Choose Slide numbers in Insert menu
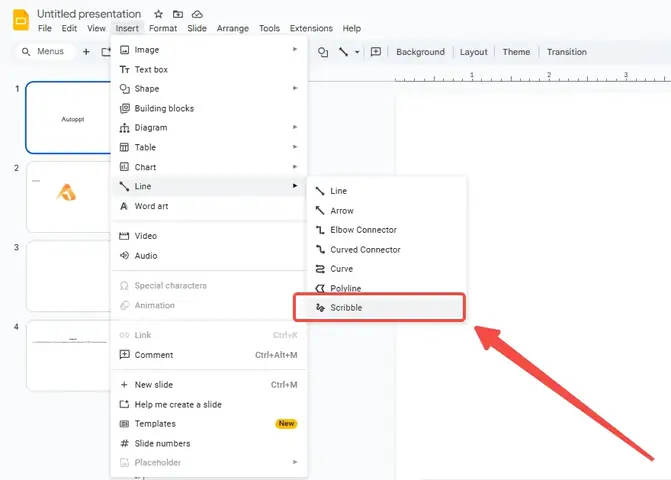 click(x=208, y=443)
